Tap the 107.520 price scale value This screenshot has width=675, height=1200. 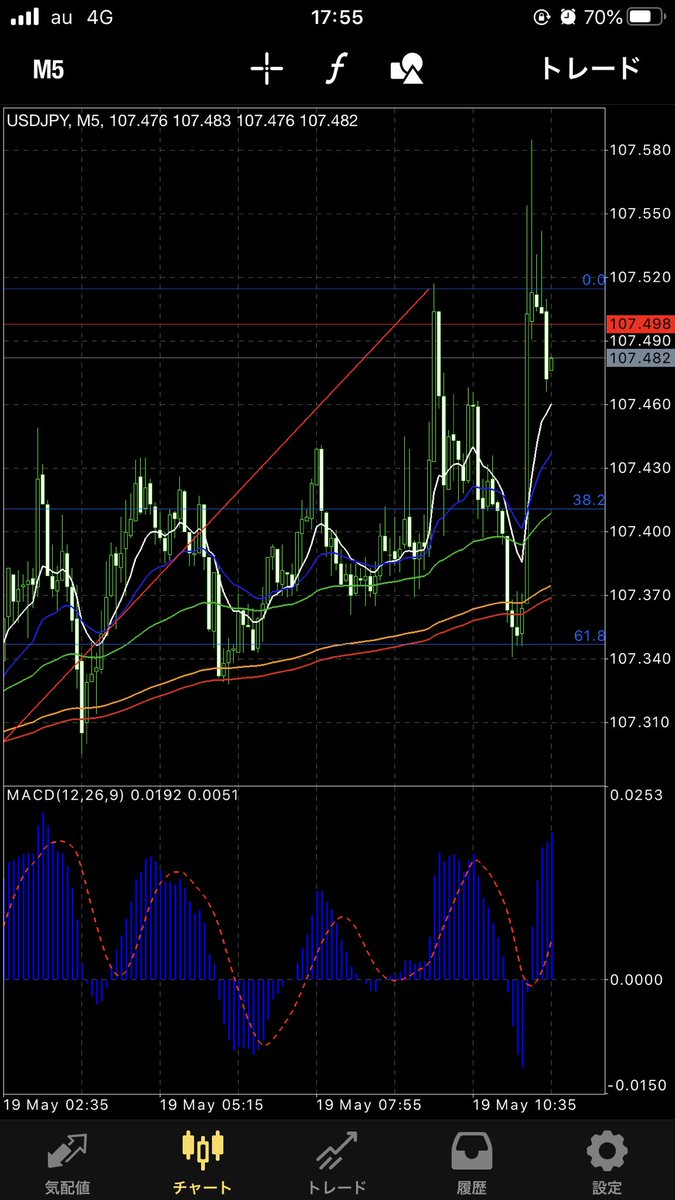click(640, 277)
